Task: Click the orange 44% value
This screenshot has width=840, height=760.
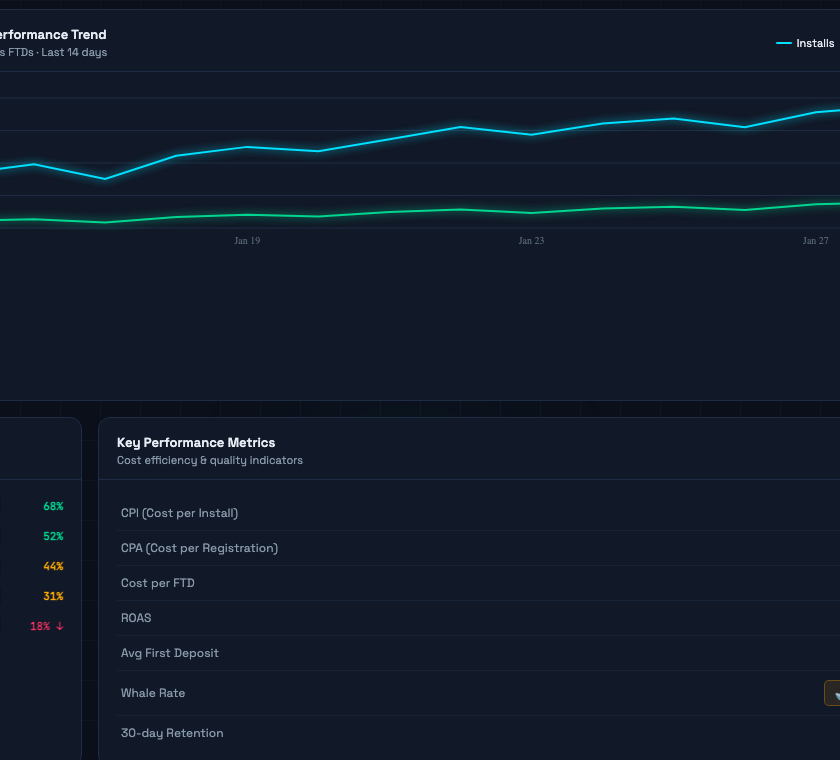Action: (52, 566)
